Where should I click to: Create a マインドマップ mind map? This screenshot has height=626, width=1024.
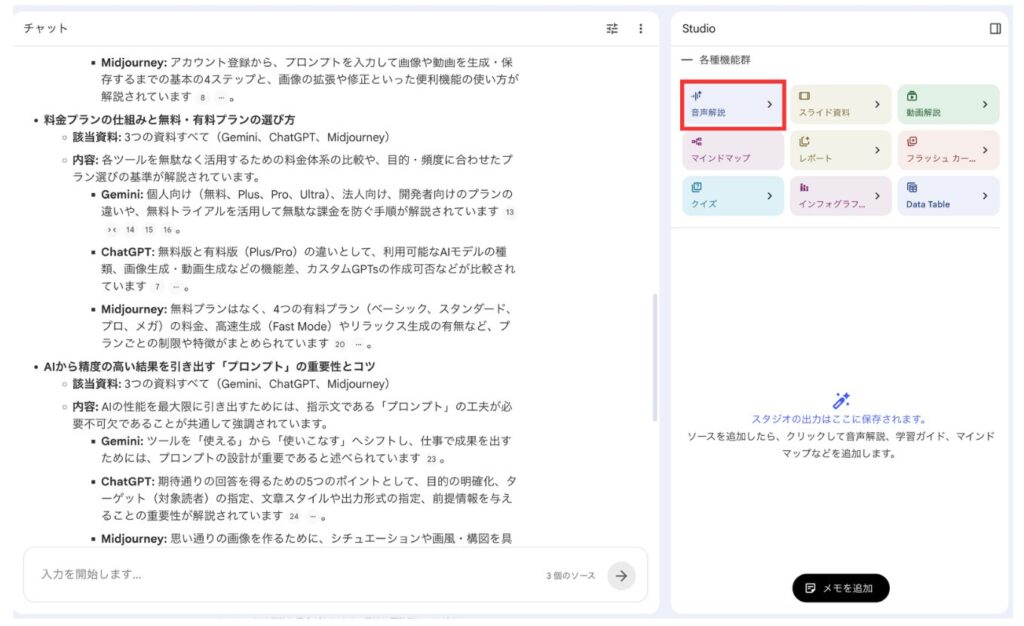tap(733, 150)
